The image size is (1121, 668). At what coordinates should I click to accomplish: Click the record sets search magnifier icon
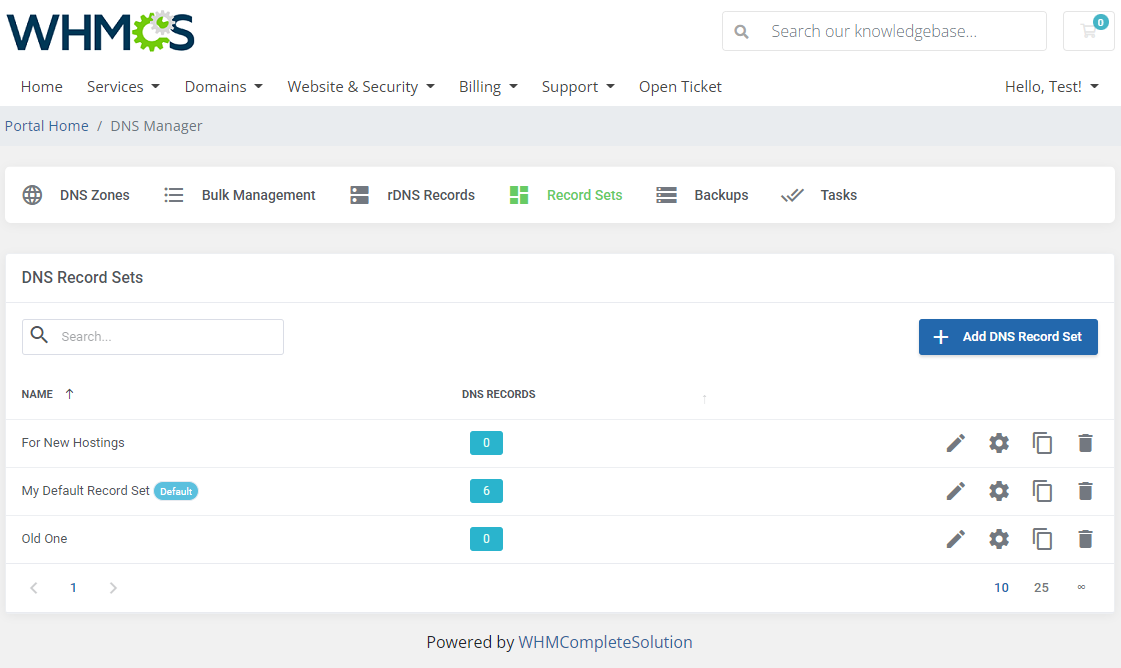point(39,335)
